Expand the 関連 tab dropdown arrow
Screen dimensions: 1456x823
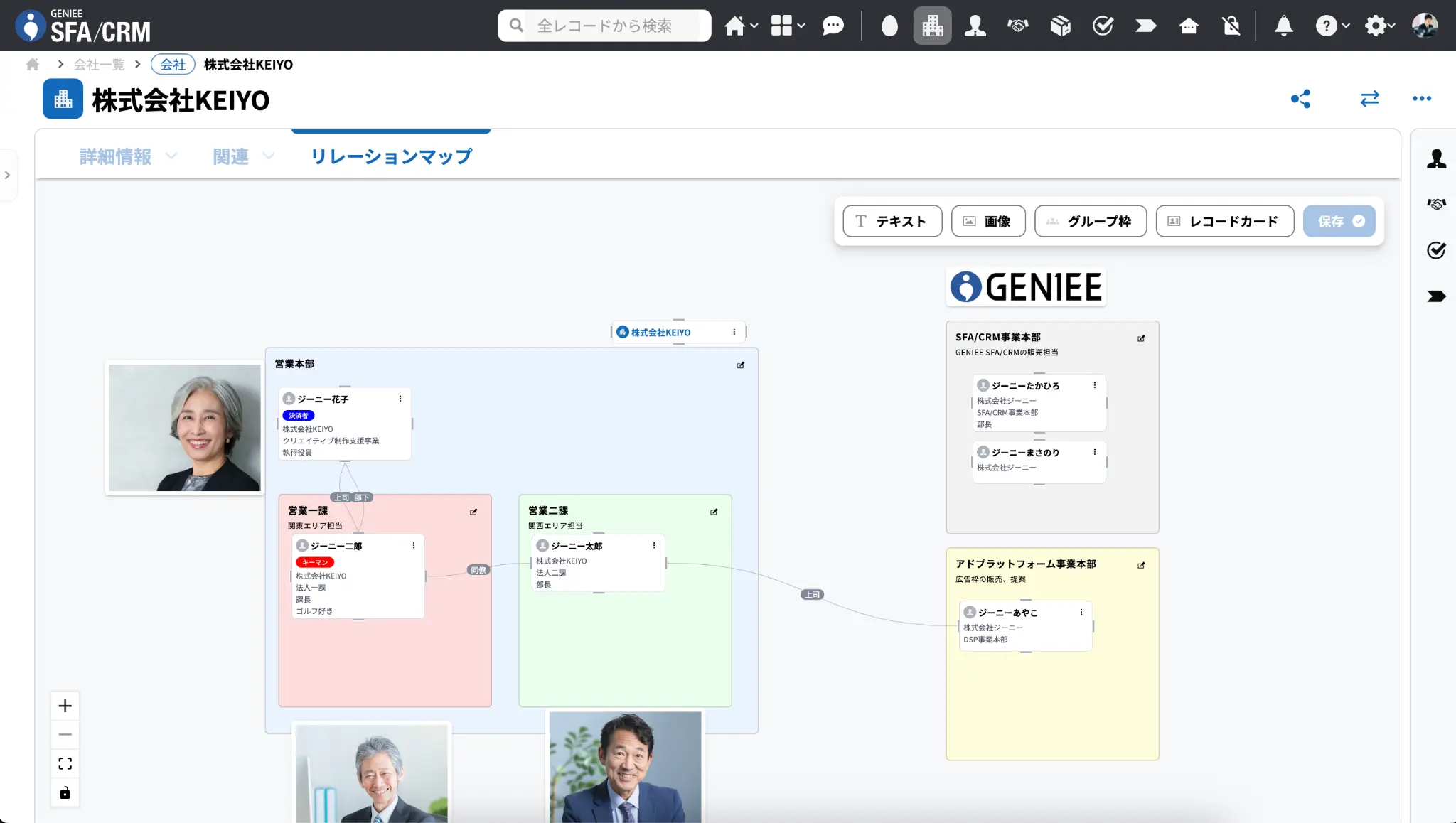268,156
